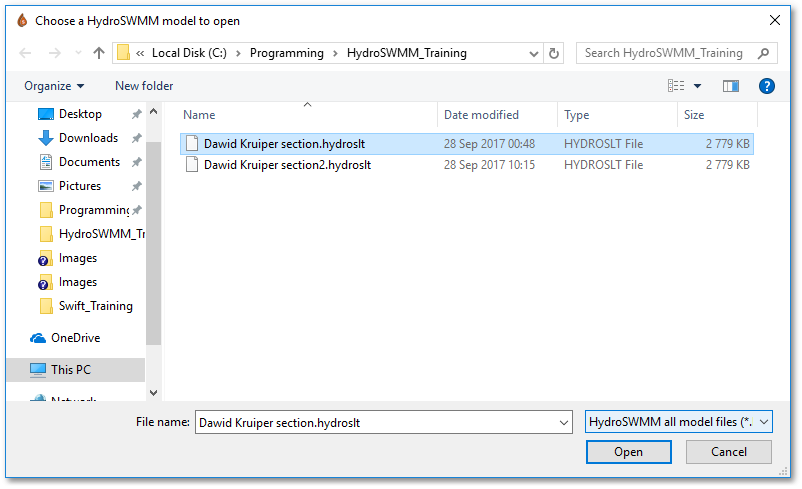Viewport: 802px width, 489px height.
Task: Open Swift_Training folder in navigation pane
Action: tap(96, 306)
